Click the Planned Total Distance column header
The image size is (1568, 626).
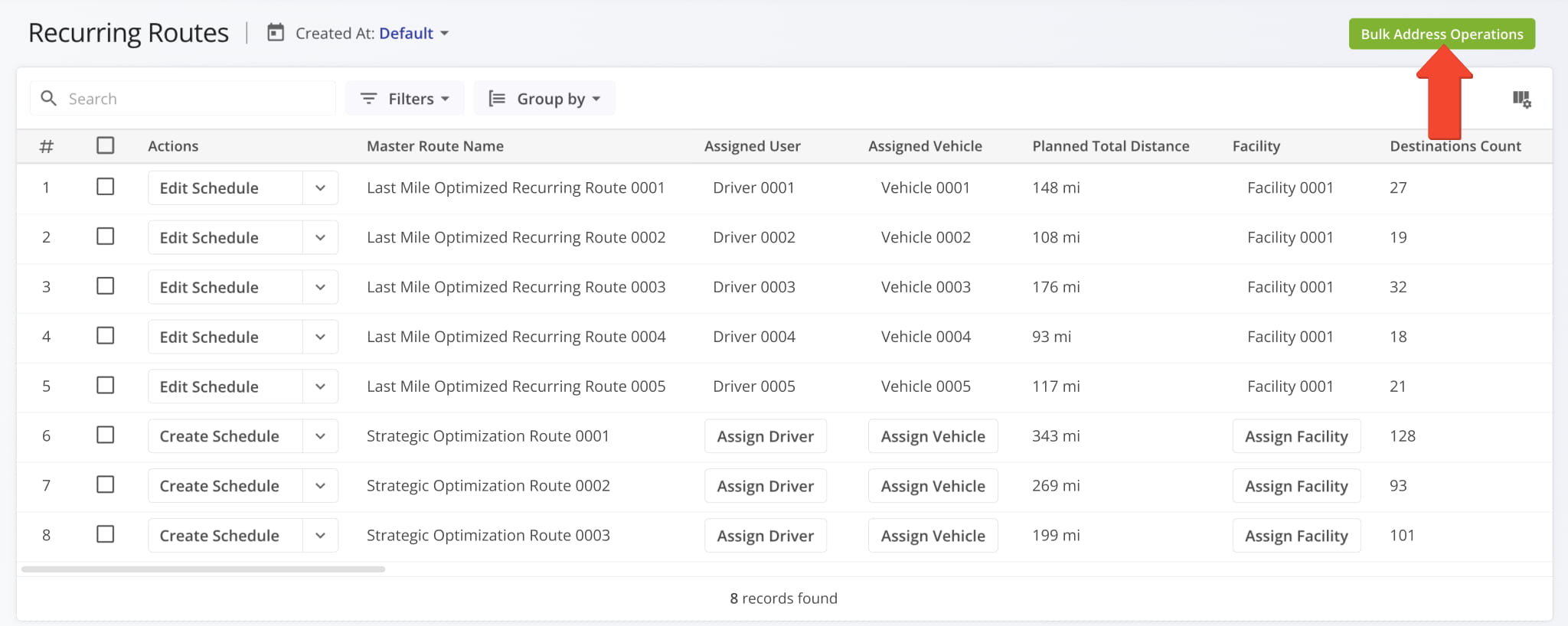tap(1111, 146)
